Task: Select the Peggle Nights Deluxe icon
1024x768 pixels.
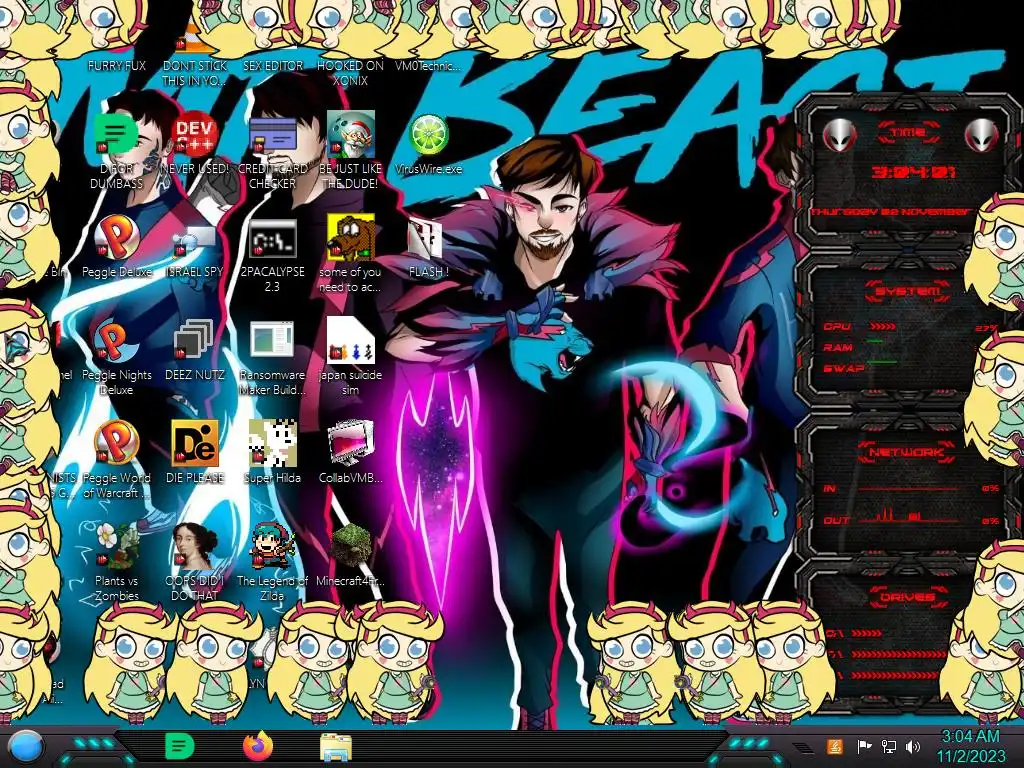Action: tap(116, 342)
